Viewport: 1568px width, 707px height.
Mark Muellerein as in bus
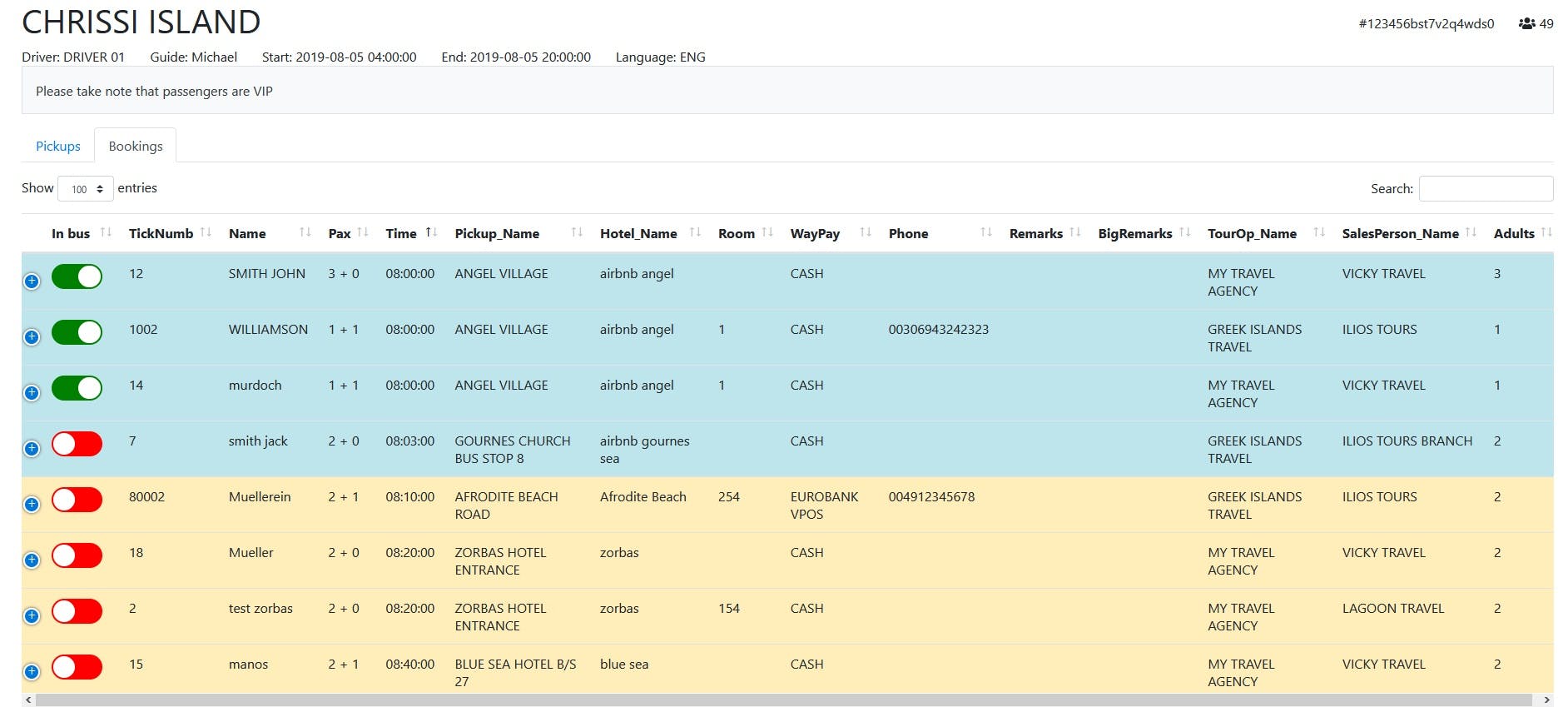pyautogui.click(x=77, y=500)
